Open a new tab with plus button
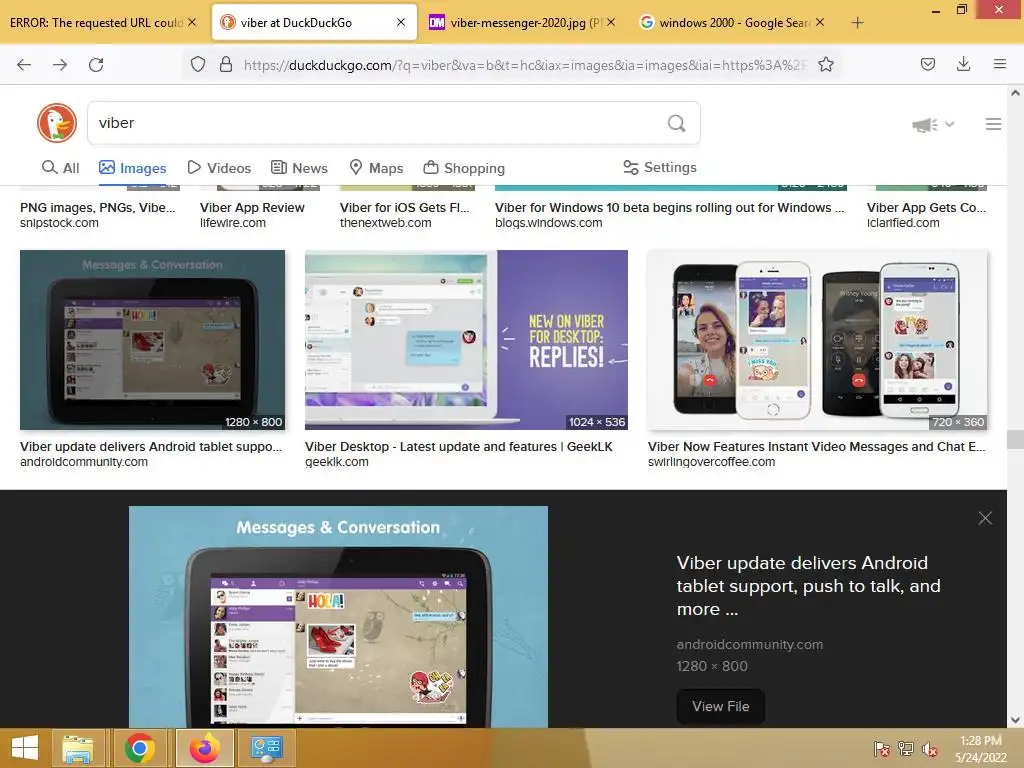The image size is (1024, 768). point(857,23)
